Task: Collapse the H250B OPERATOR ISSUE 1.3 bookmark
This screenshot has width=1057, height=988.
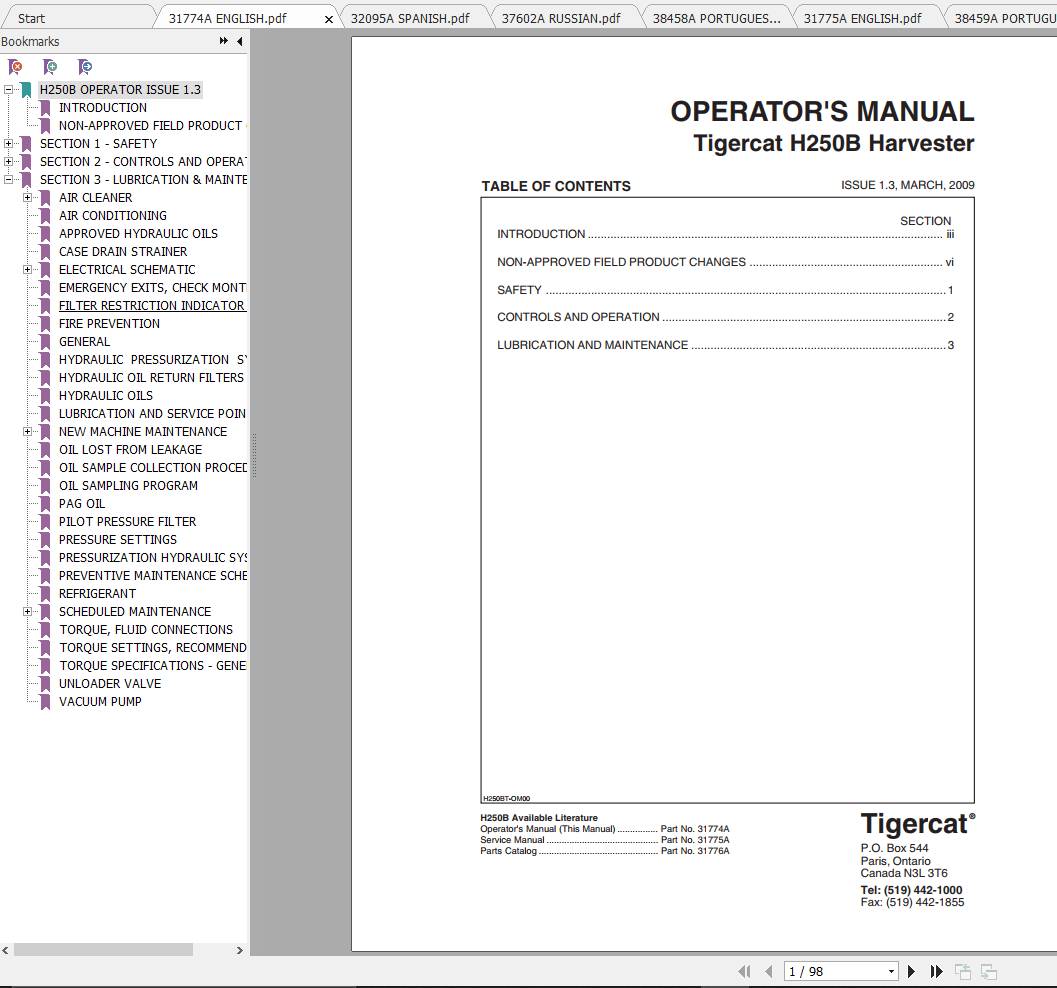Action: [x=8, y=89]
